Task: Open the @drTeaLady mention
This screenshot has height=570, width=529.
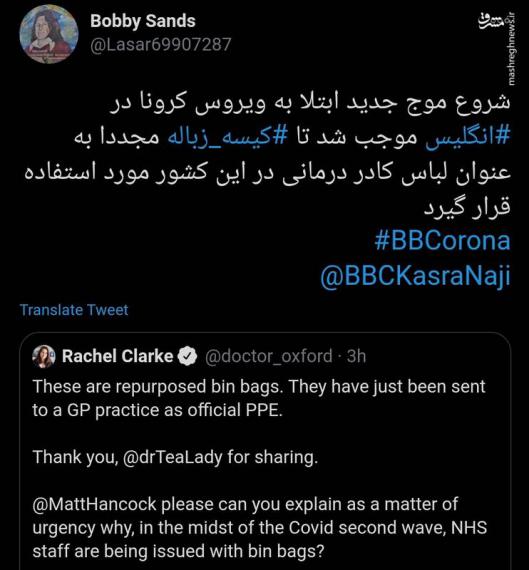Action: (x=173, y=457)
